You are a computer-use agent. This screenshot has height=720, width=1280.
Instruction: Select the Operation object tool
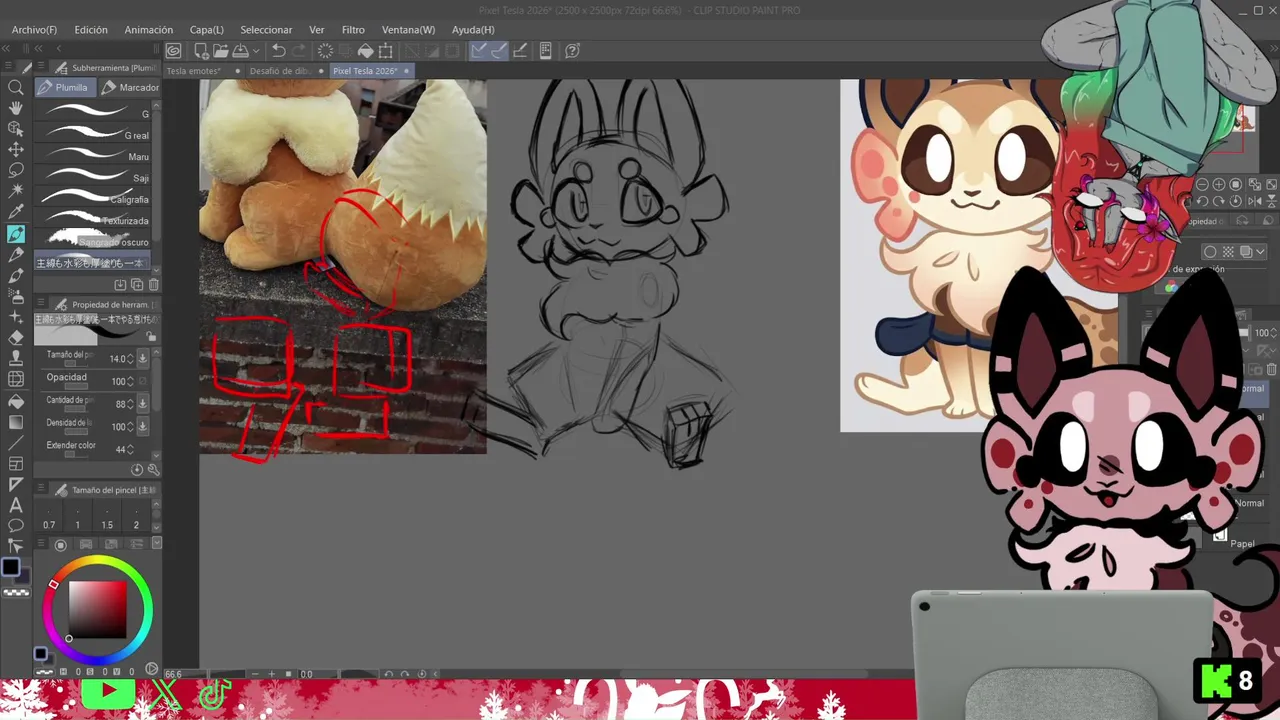tap(16, 129)
